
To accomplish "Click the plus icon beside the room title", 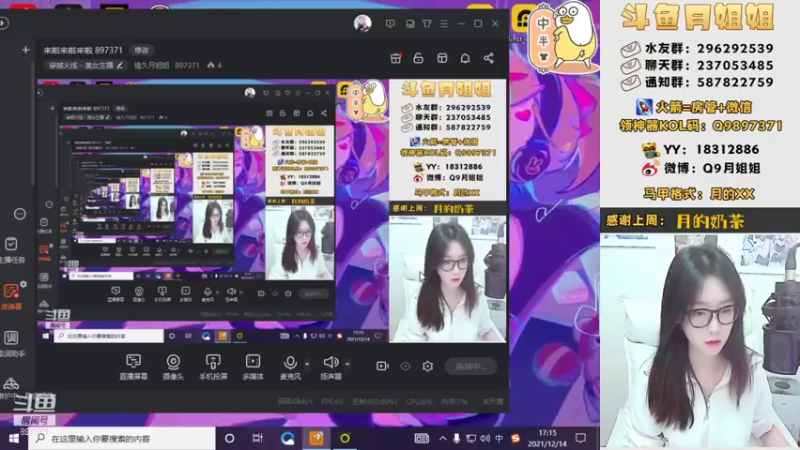I will point(26,50).
